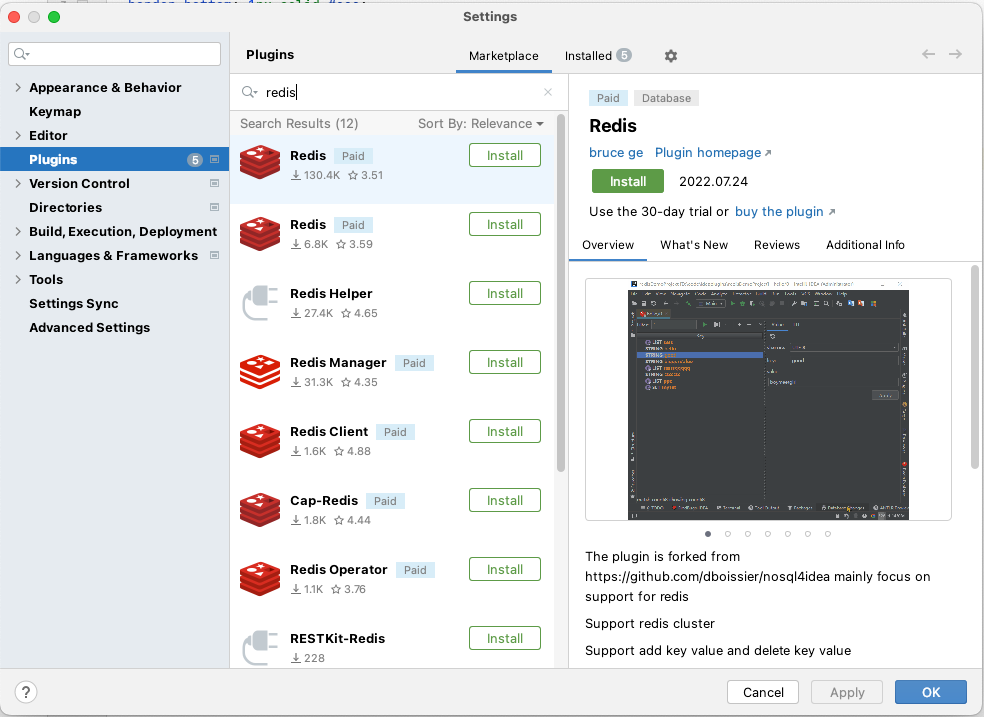Screen dimensions: 984x717
Task: Select the RESTKit-Redis plug icon
Action: point(260,648)
